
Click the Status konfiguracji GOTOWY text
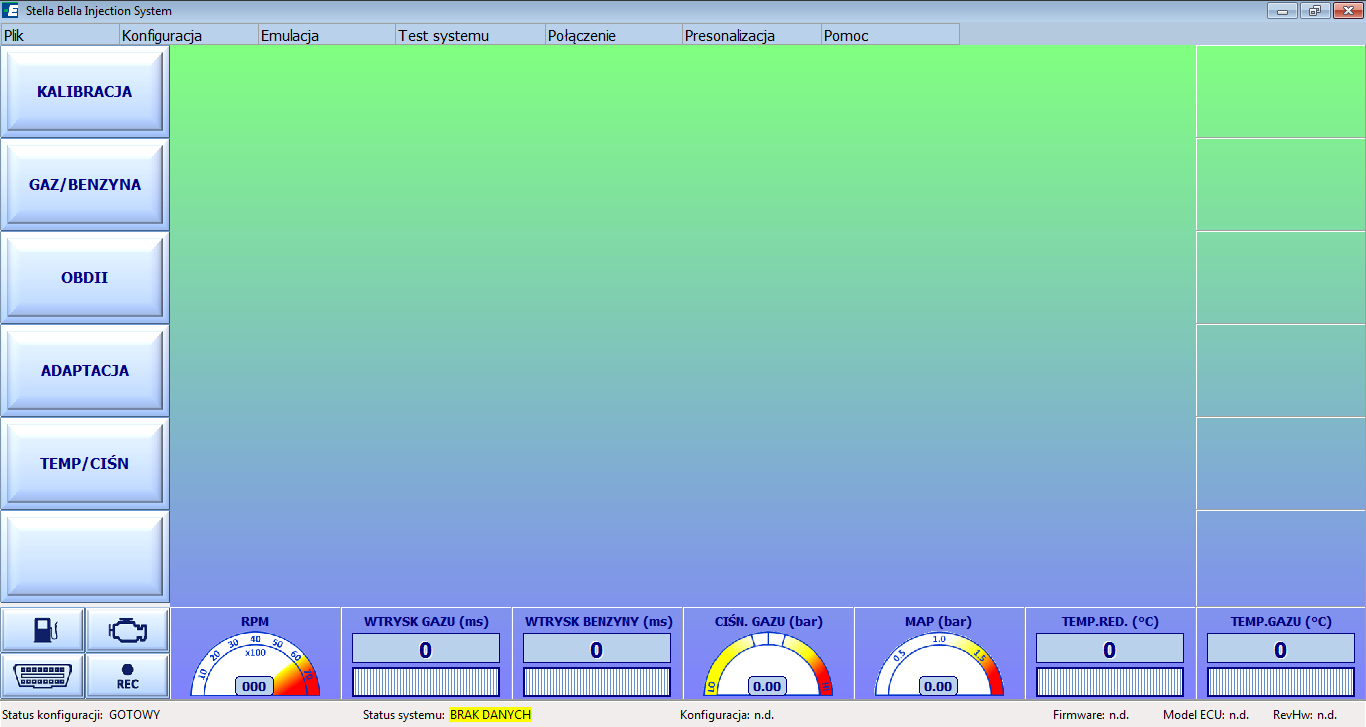(82, 715)
